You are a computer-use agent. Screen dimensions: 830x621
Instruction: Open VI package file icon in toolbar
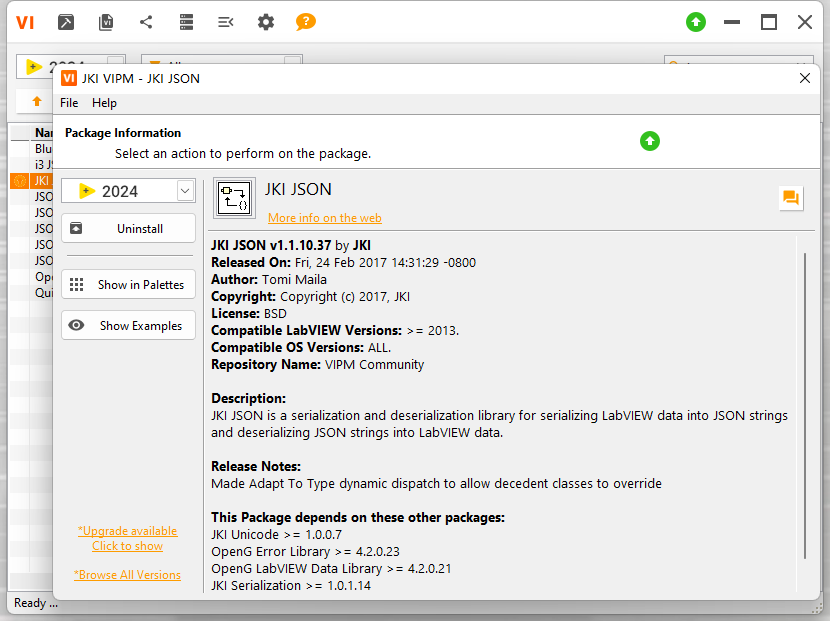click(x=106, y=22)
